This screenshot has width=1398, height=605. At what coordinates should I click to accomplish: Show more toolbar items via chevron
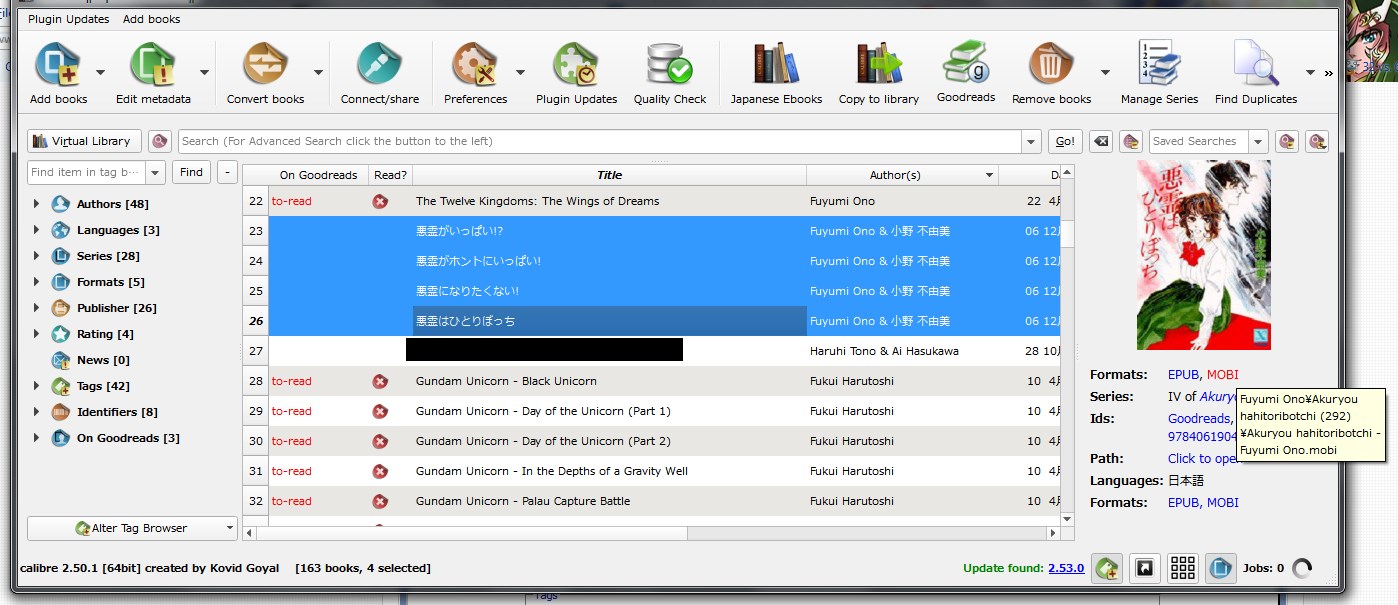1329,72
